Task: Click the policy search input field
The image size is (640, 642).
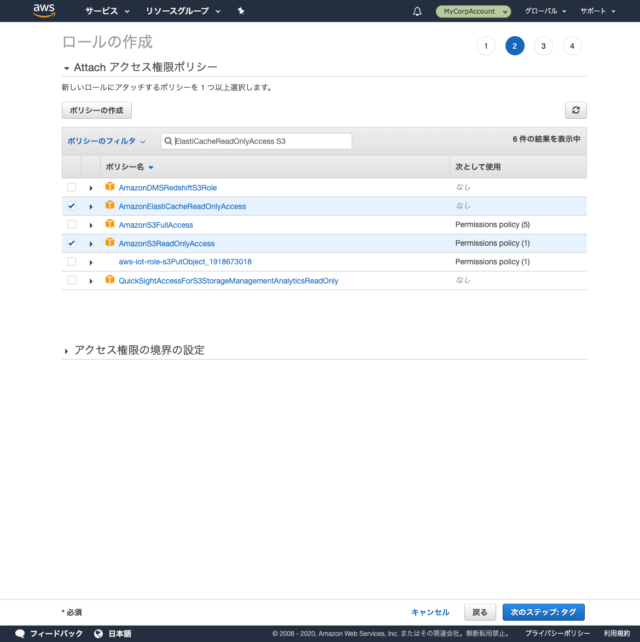Action: click(256, 141)
